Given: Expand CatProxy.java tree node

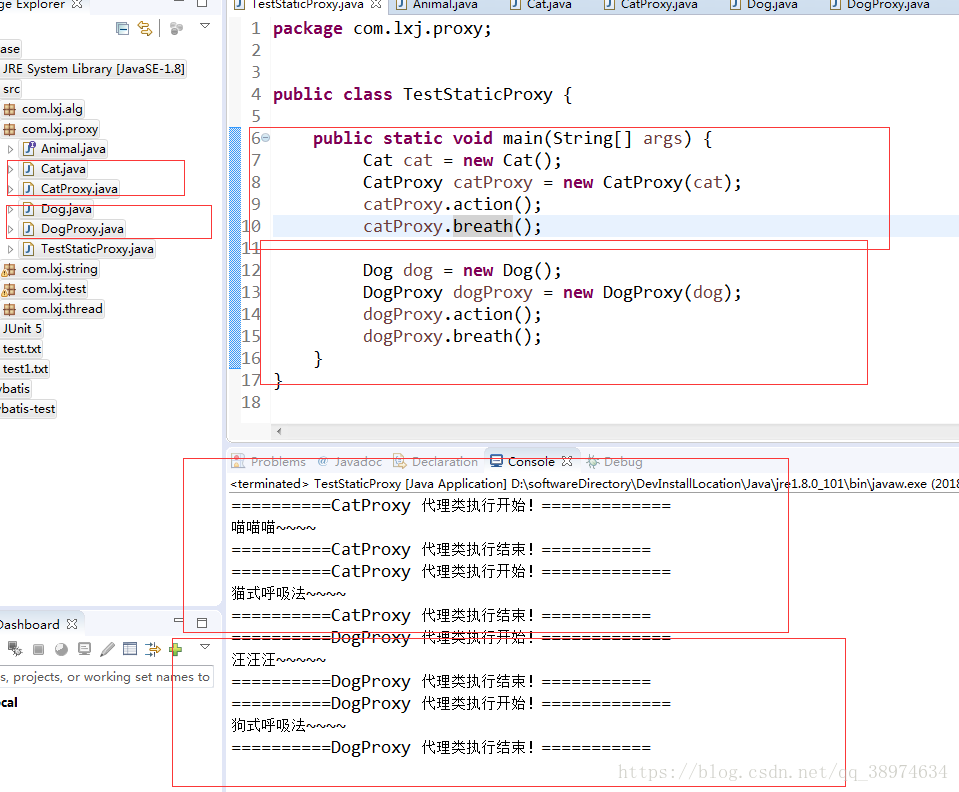Looking at the screenshot, I should click(10, 189).
